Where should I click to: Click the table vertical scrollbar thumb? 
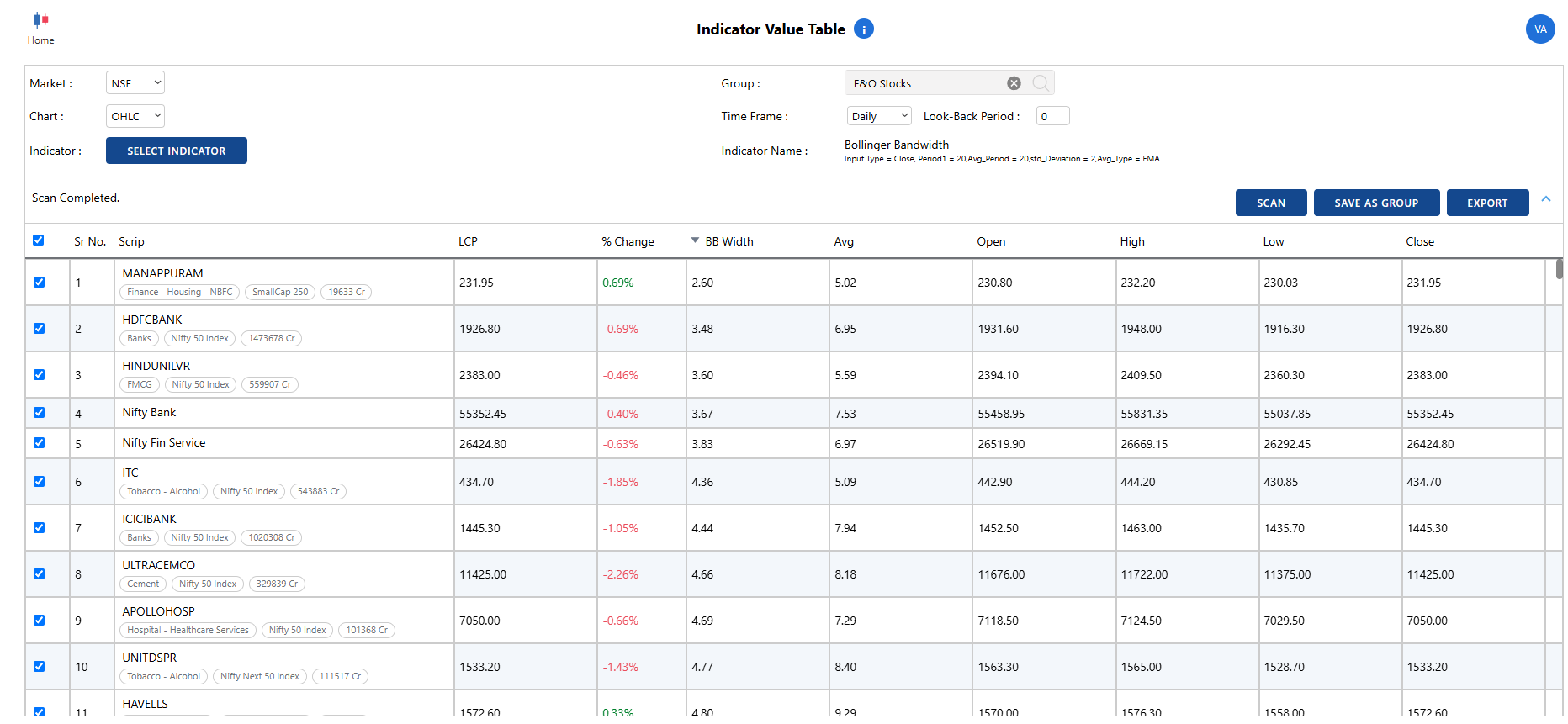[x=1559, y=269]
